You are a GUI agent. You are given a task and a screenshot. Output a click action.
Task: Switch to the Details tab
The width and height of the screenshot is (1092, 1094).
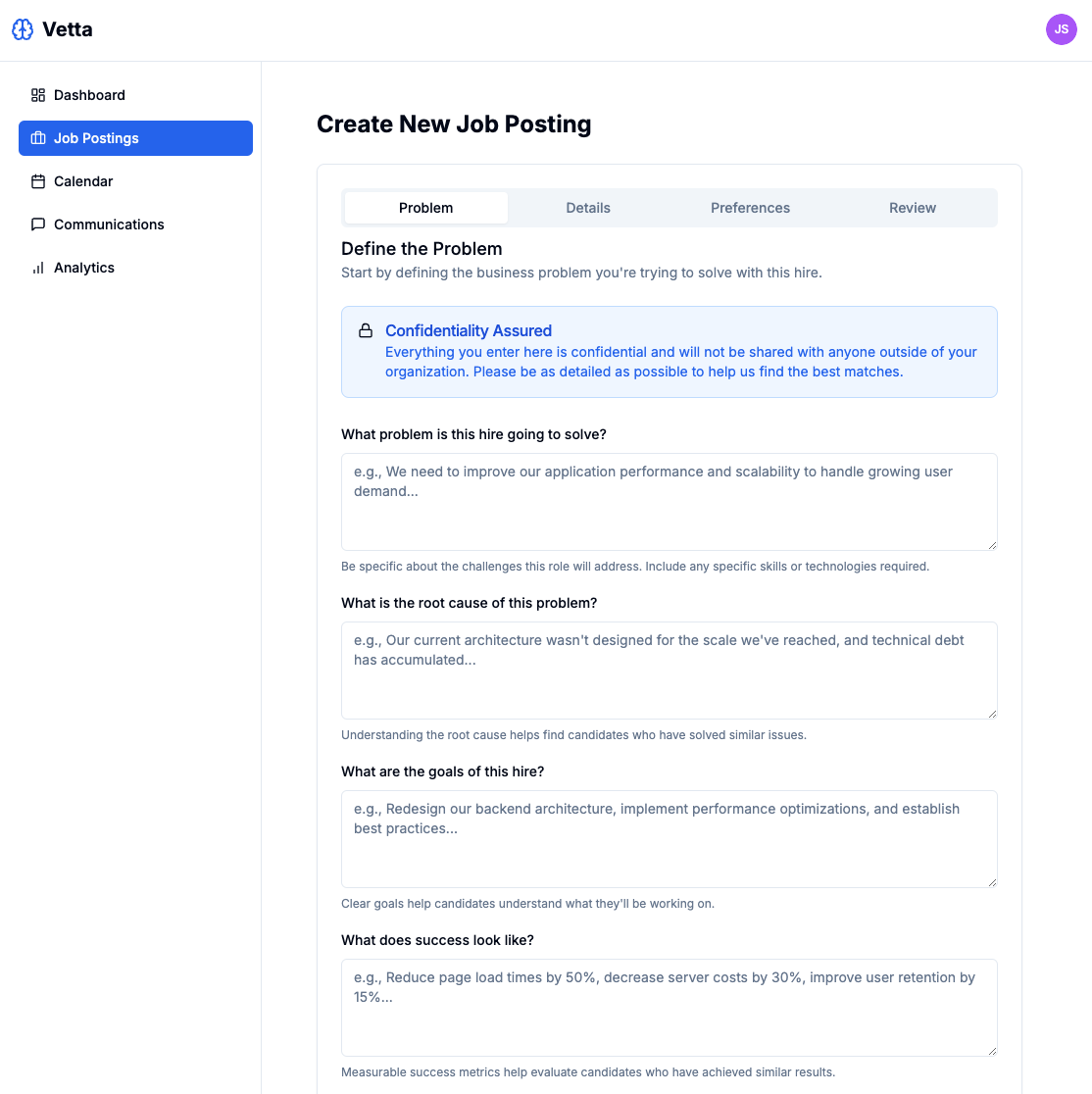point(587,208)
